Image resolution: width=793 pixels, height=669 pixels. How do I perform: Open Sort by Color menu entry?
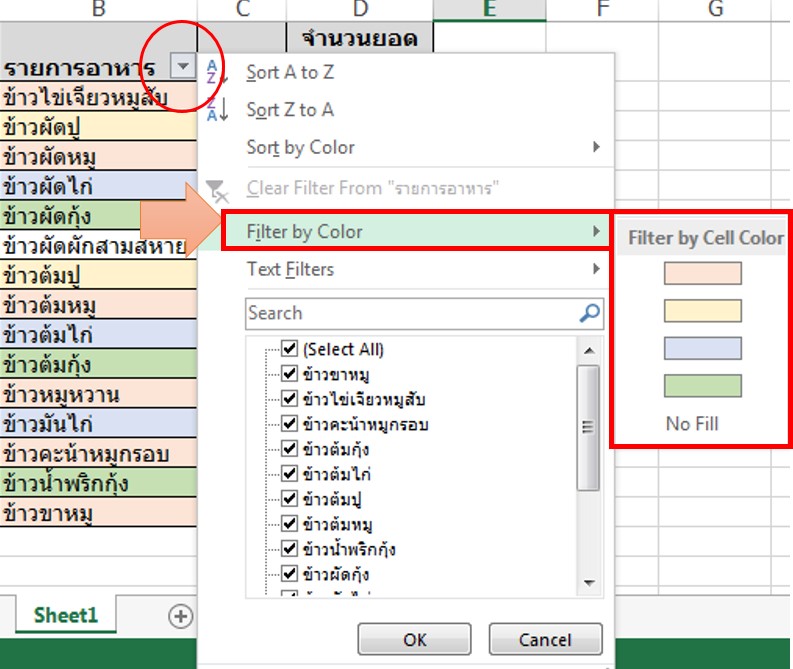click(405, 147)
